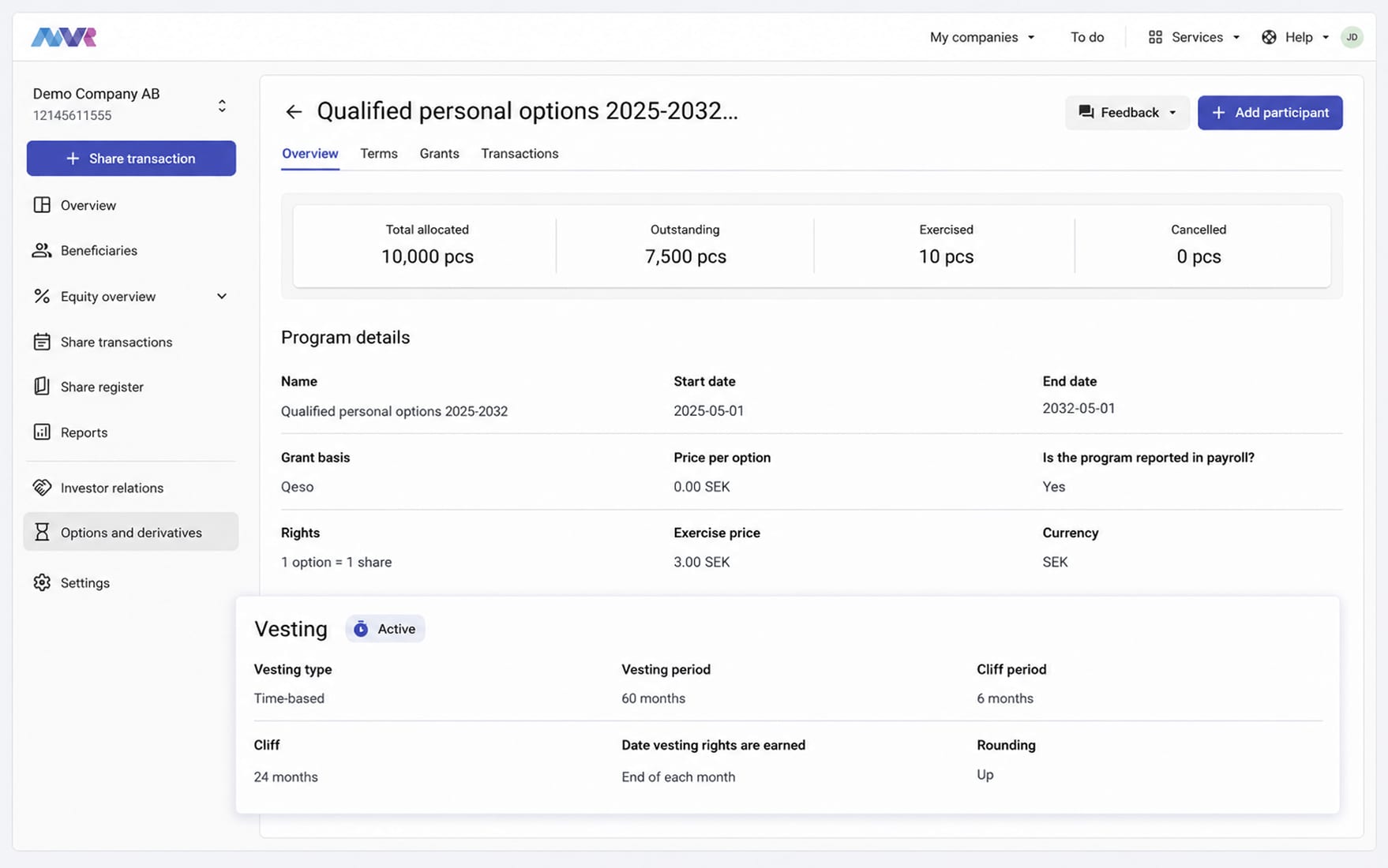Open My companies dropdown
Viewport: 1388px width, 868px height.
(x=982, y=37)
